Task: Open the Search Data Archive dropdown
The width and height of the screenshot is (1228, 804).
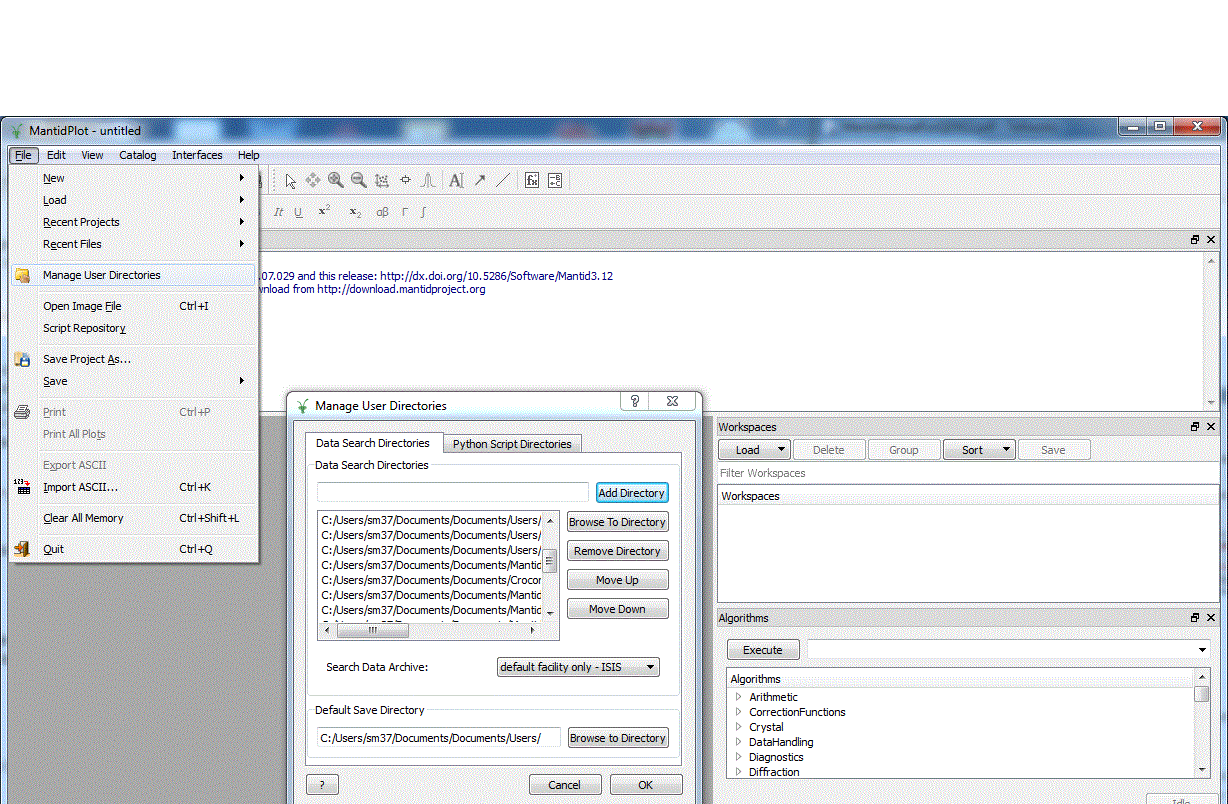Action: click(x=578, y=667)
